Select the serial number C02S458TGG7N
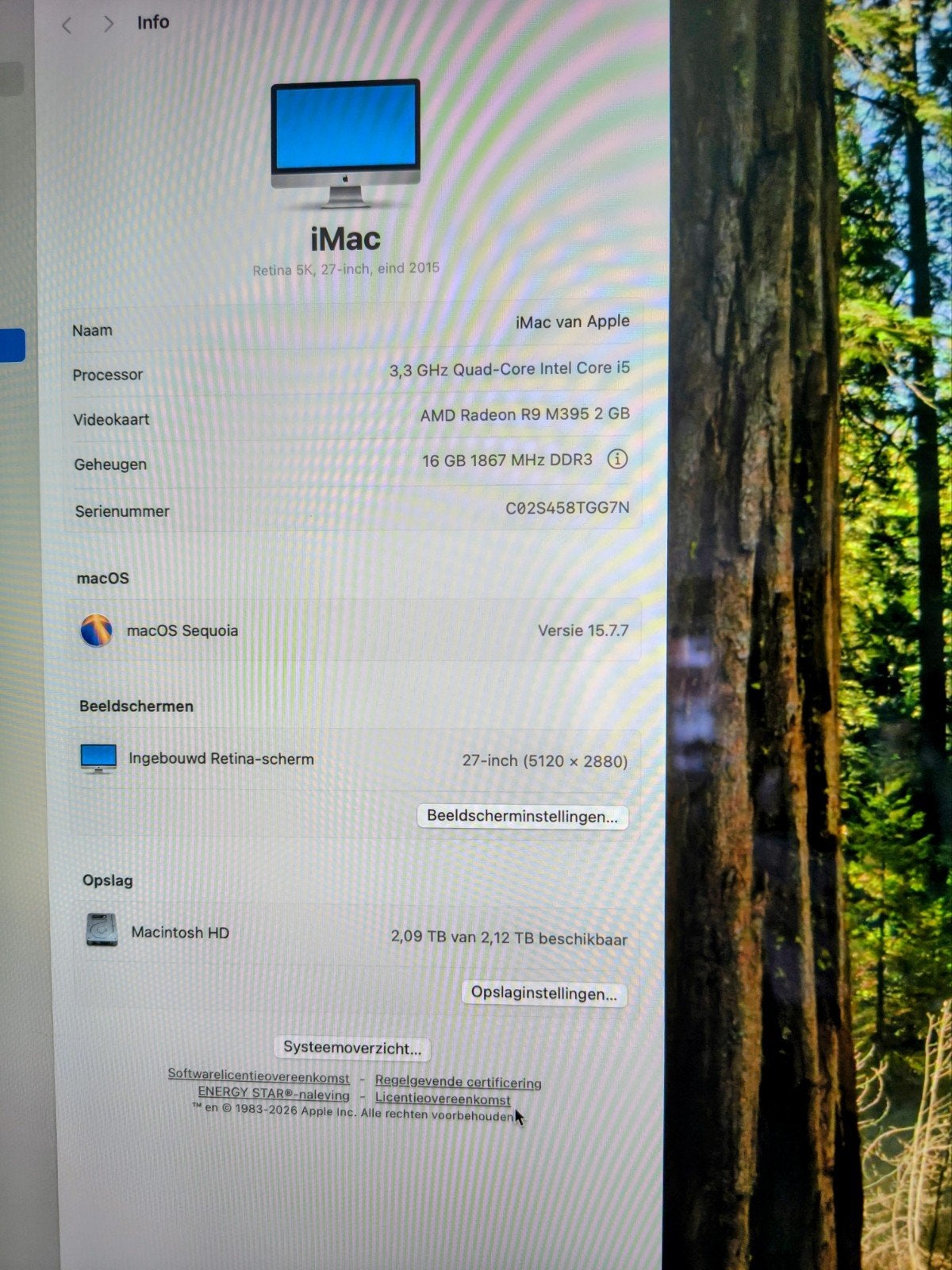952x1270 pixels. (x=567, y=508)
